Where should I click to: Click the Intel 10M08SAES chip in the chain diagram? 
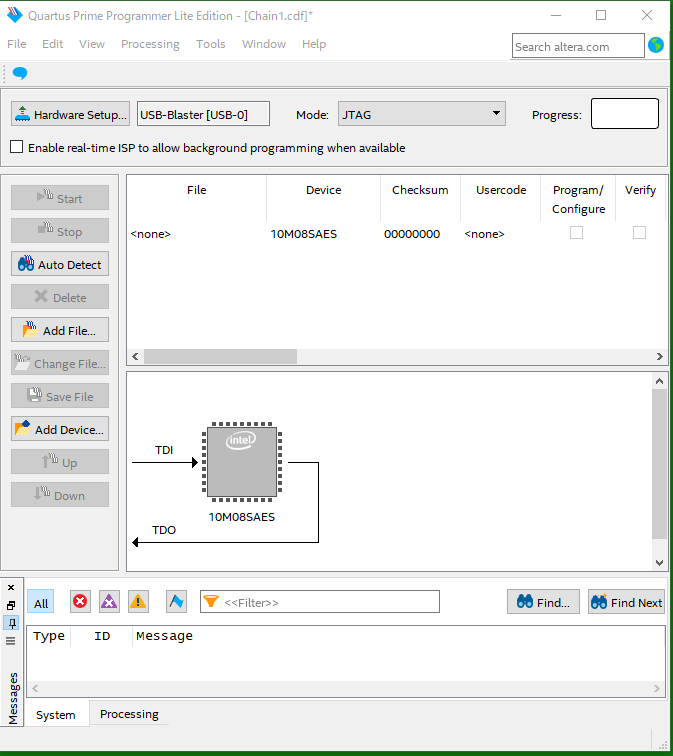(242, 462)
